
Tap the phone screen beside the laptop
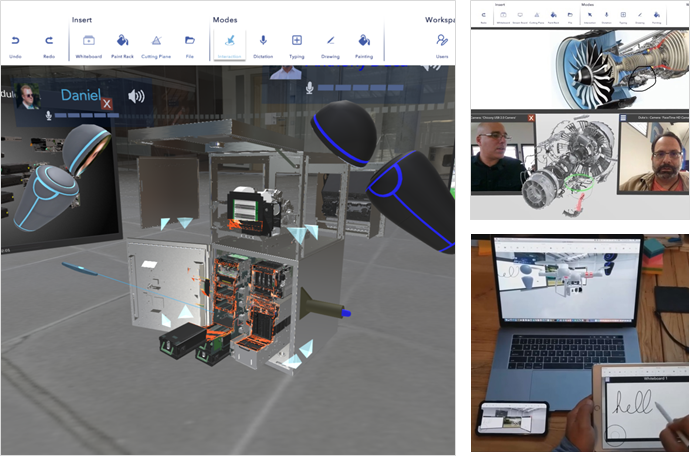pyautogui.click(x=512, y=419)
